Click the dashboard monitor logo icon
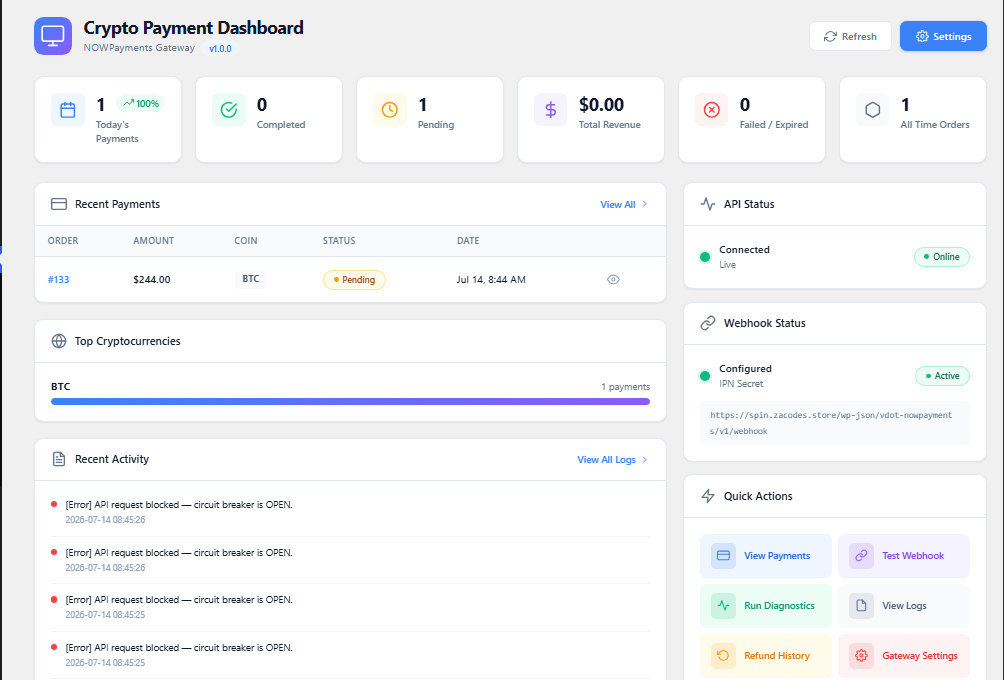Image resolution: width=1004 pixels, height=680 pixels. (53, 36)
